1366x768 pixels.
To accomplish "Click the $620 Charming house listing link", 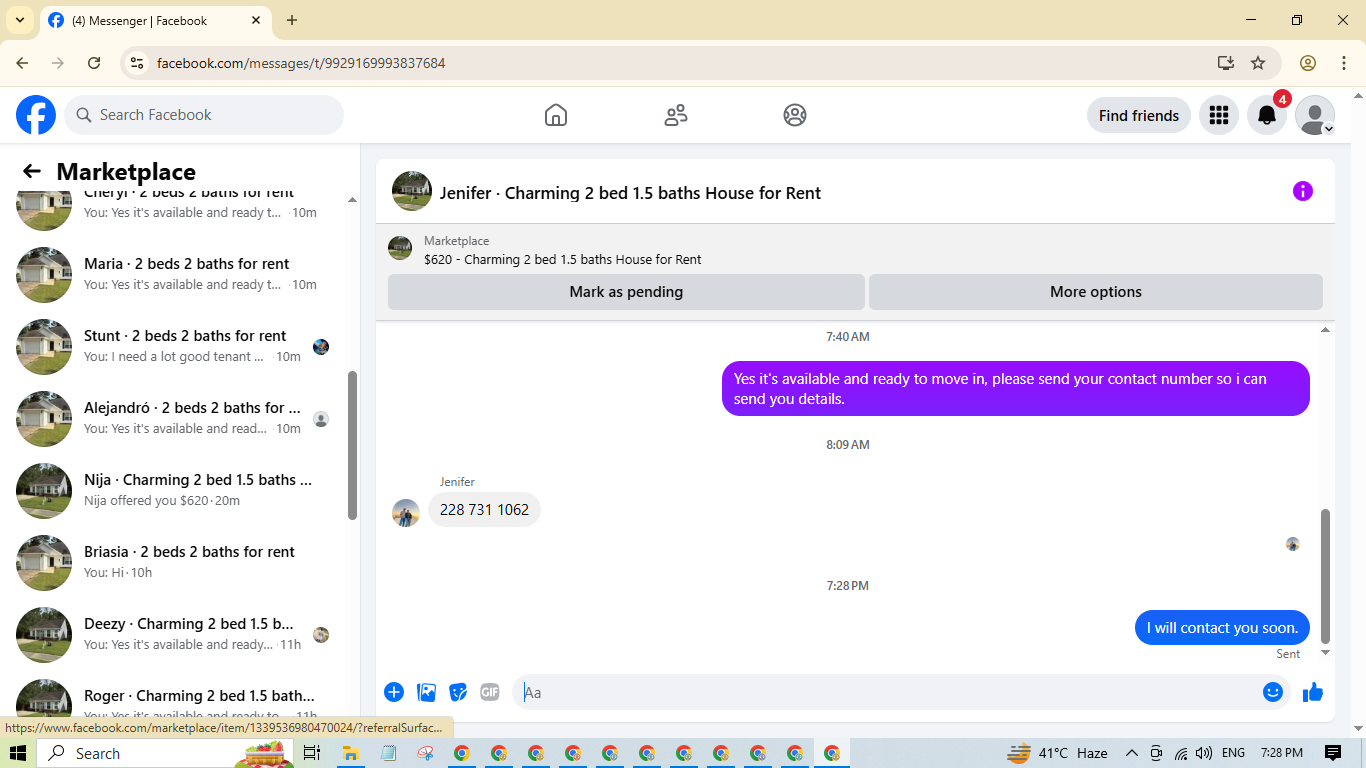I will click(562, 259).
